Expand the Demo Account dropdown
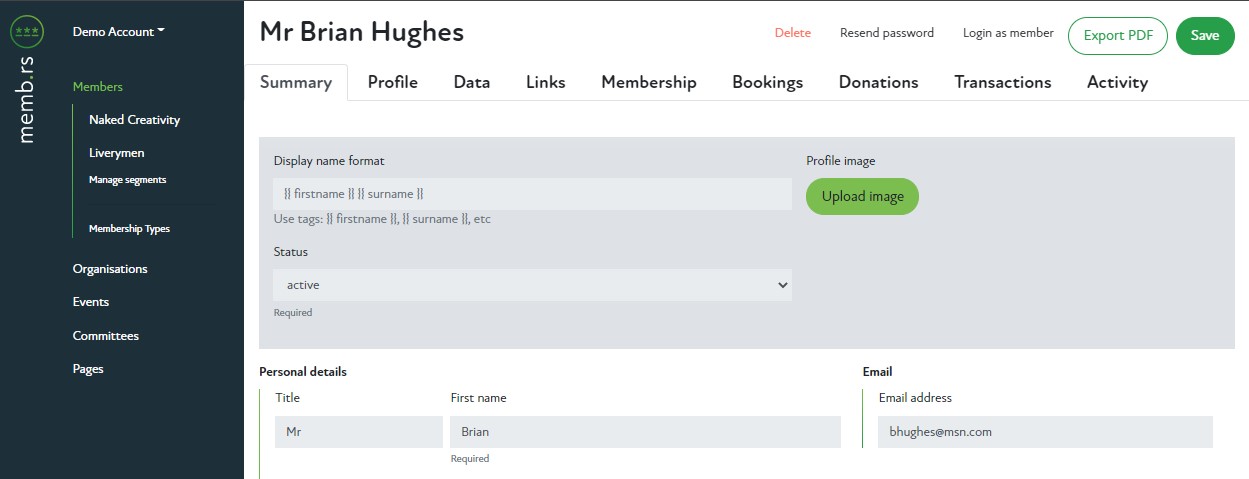 118,32
